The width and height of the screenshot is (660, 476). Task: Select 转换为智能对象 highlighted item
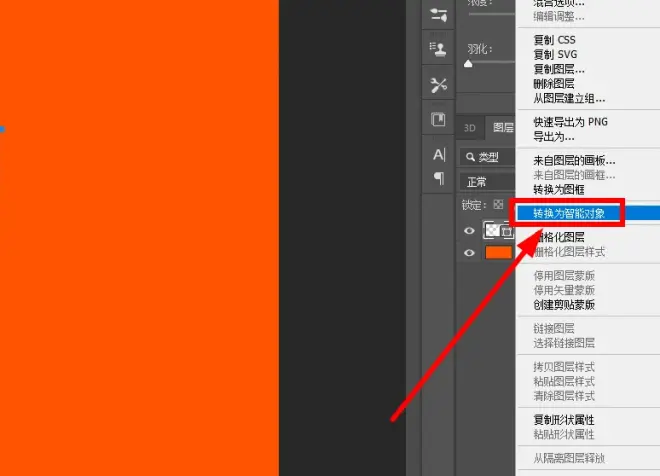(569, 213)
